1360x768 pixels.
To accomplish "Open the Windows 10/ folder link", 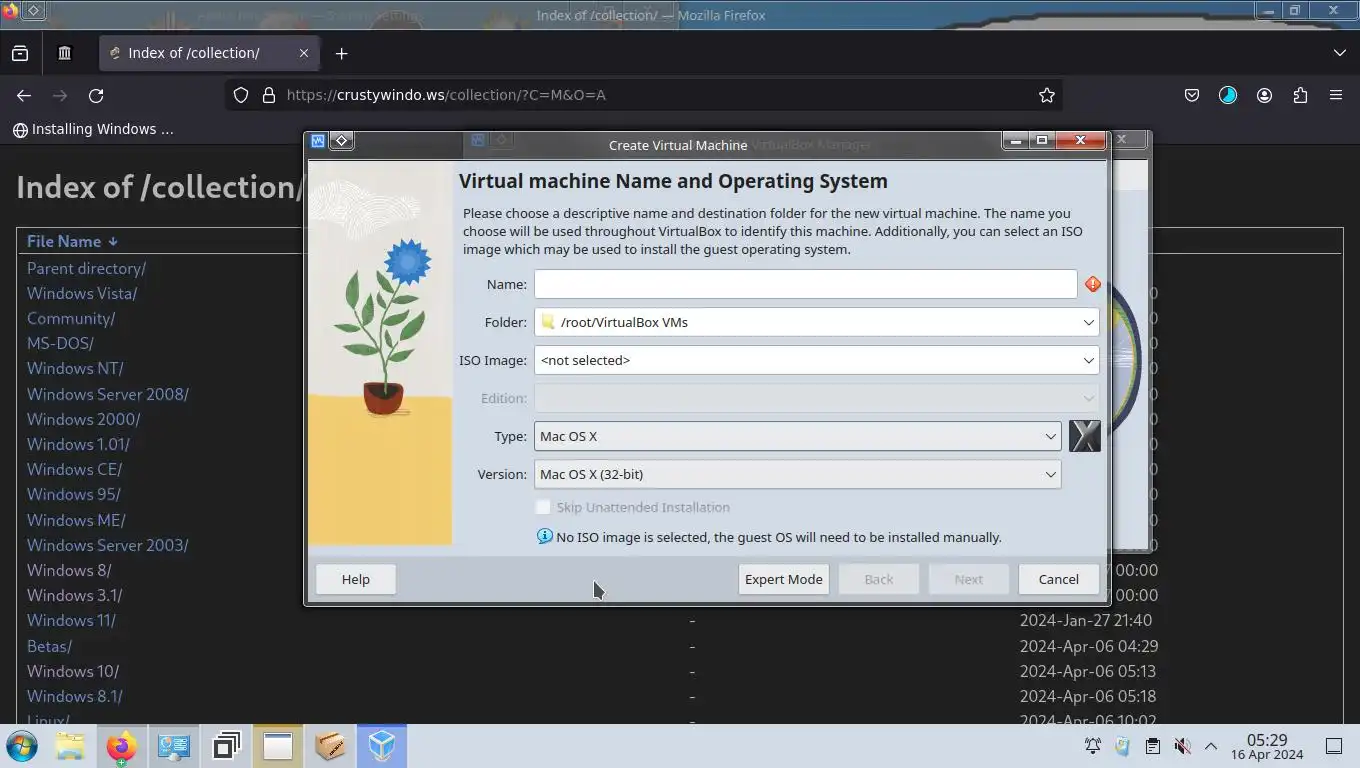I will click(x=73, y=671).
